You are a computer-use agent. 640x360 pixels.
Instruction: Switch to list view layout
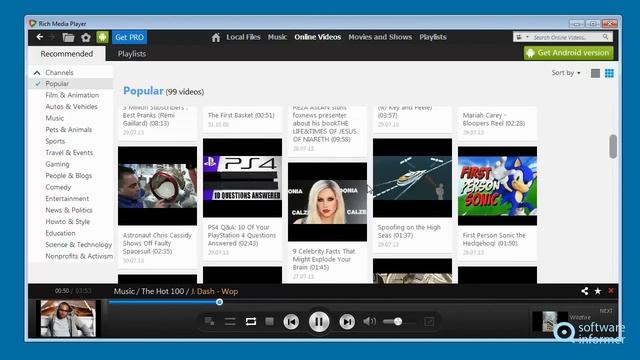pos(596,73)
